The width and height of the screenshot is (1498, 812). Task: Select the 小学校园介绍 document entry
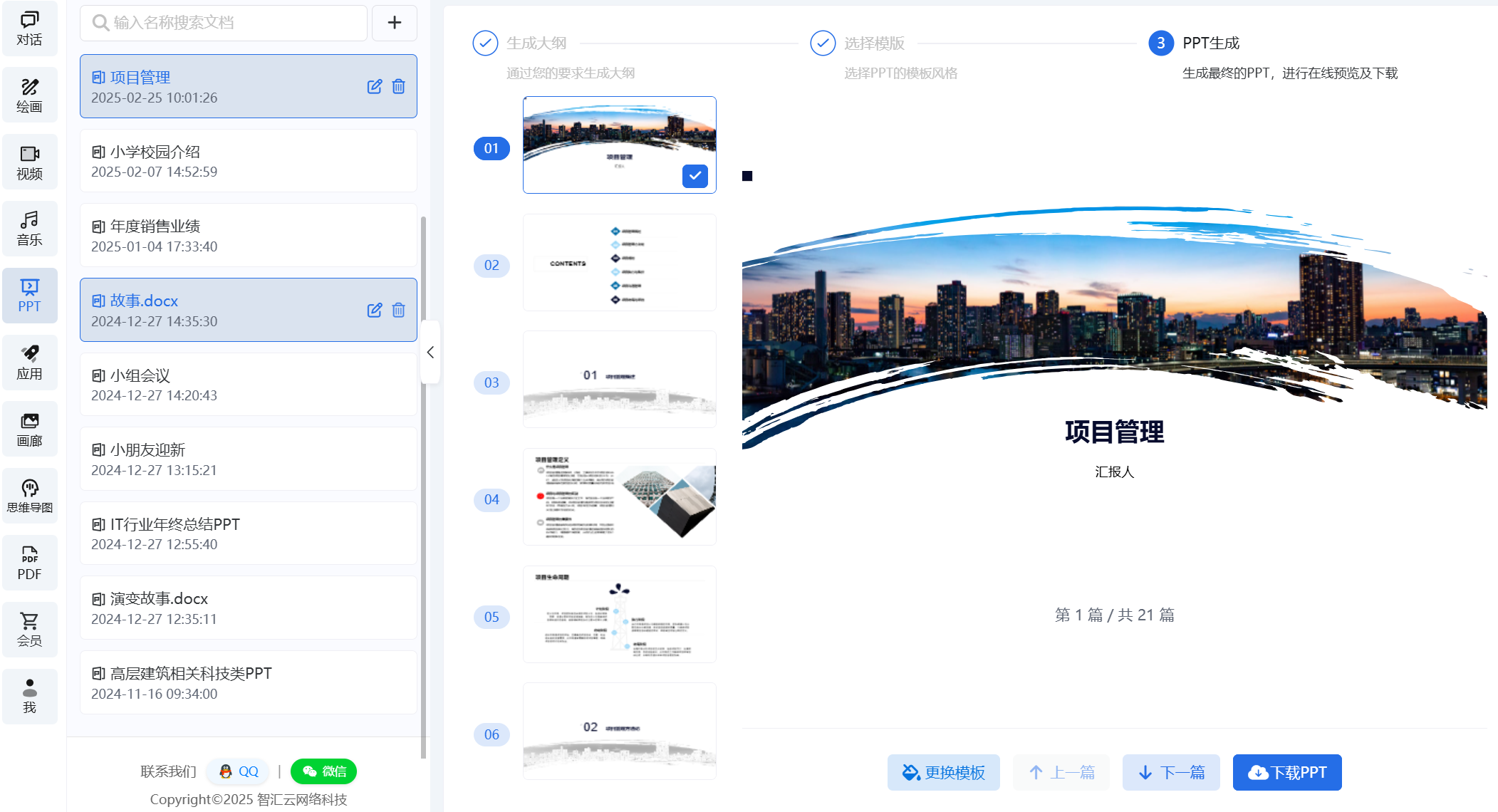(x=248, y=161)
